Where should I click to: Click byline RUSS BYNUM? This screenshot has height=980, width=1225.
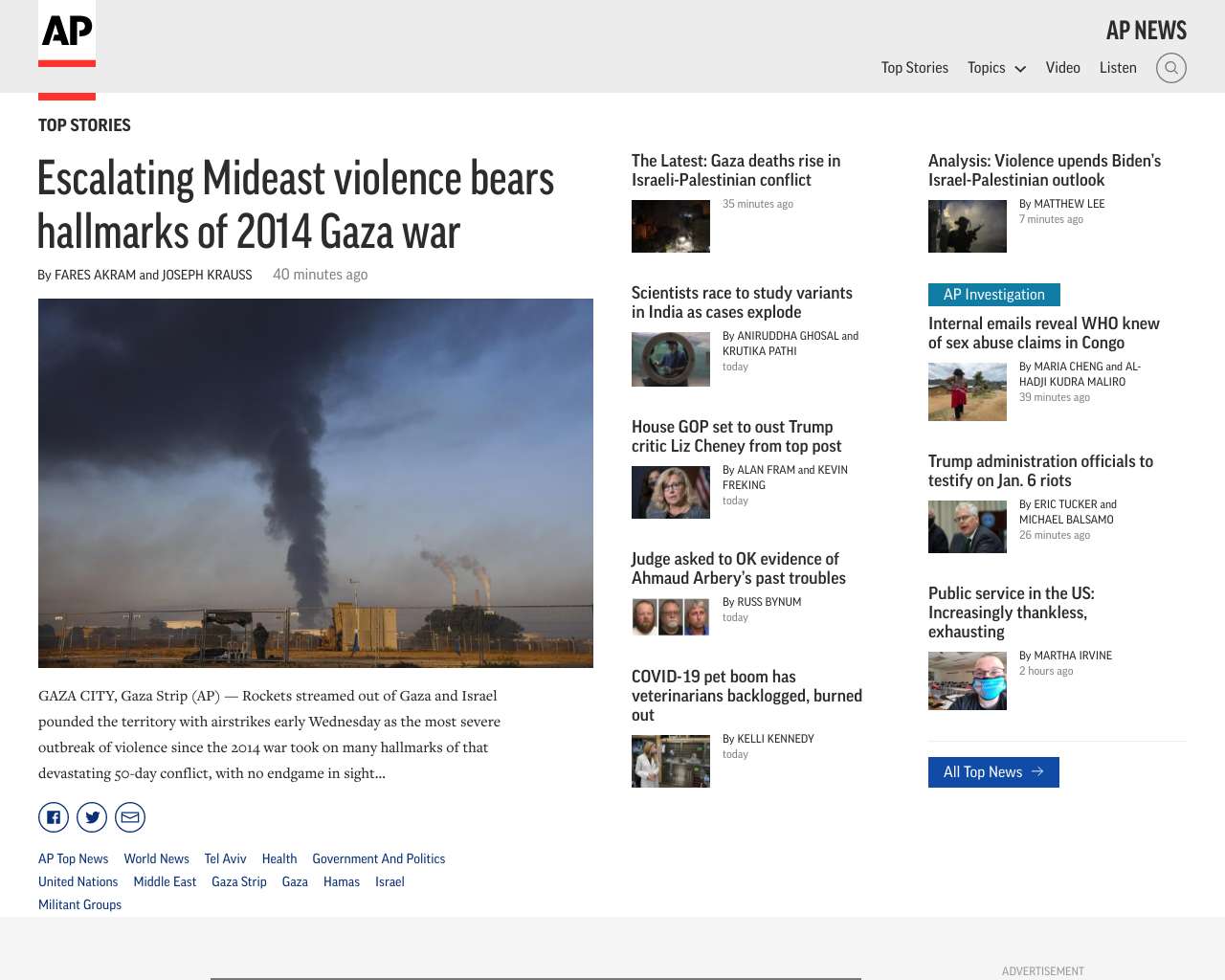point(762,602)
